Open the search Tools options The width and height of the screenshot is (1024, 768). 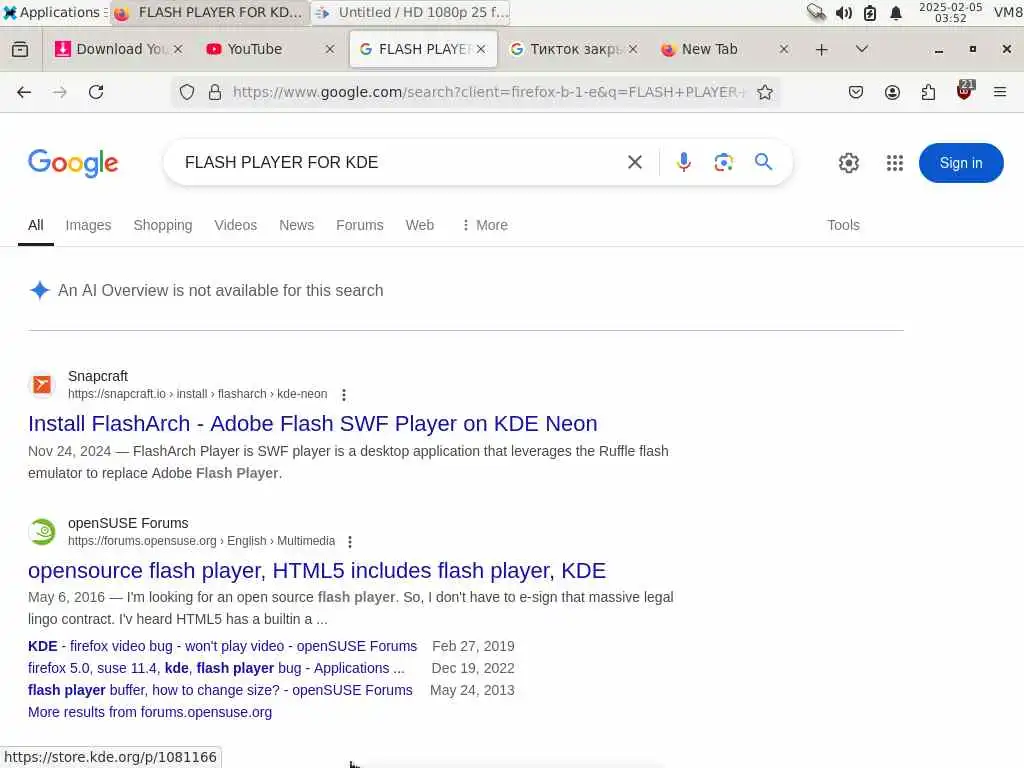[x=843, y=225]
